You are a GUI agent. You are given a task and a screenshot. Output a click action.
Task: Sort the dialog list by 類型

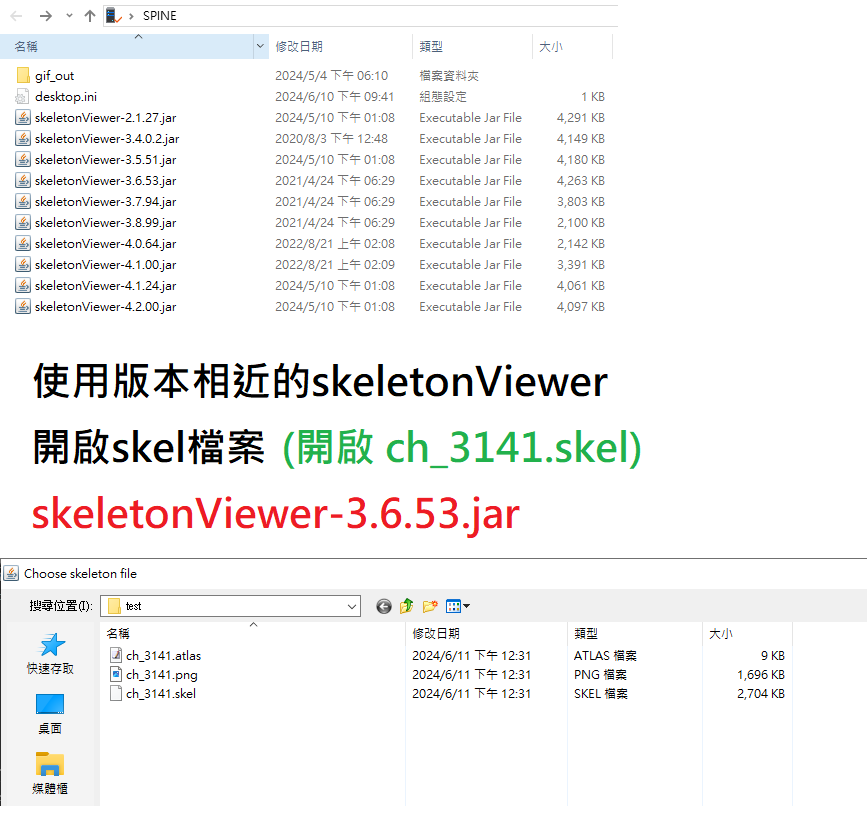coord(635,633)
